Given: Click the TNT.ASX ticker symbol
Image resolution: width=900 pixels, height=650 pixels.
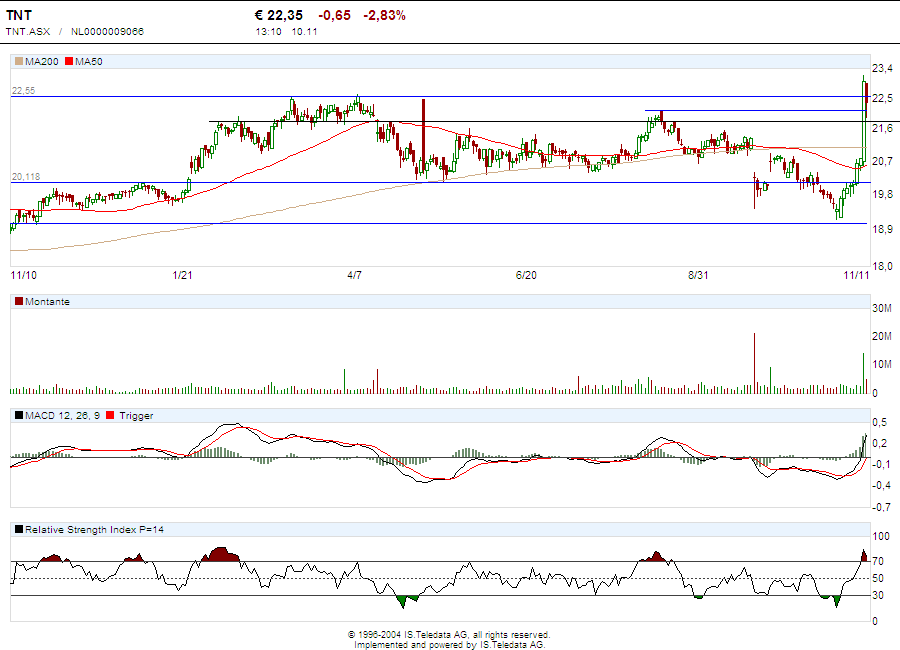Looking at the screenshot, I should [x=28, y=31].
